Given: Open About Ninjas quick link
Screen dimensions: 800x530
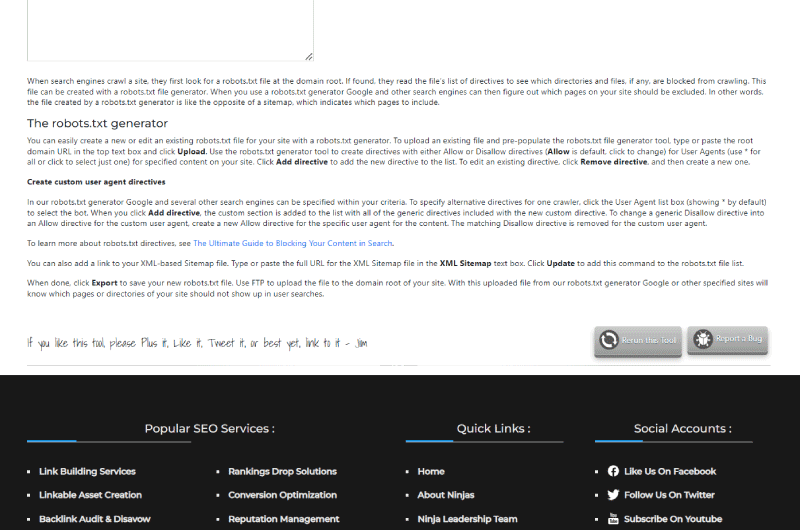Looking at the screenshot, I should tap(445, 495).
